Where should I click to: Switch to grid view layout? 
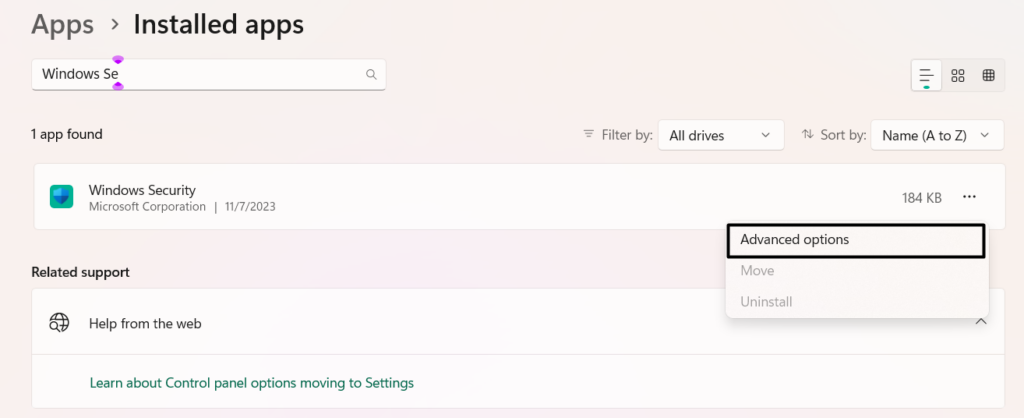[x=958, y=75]
